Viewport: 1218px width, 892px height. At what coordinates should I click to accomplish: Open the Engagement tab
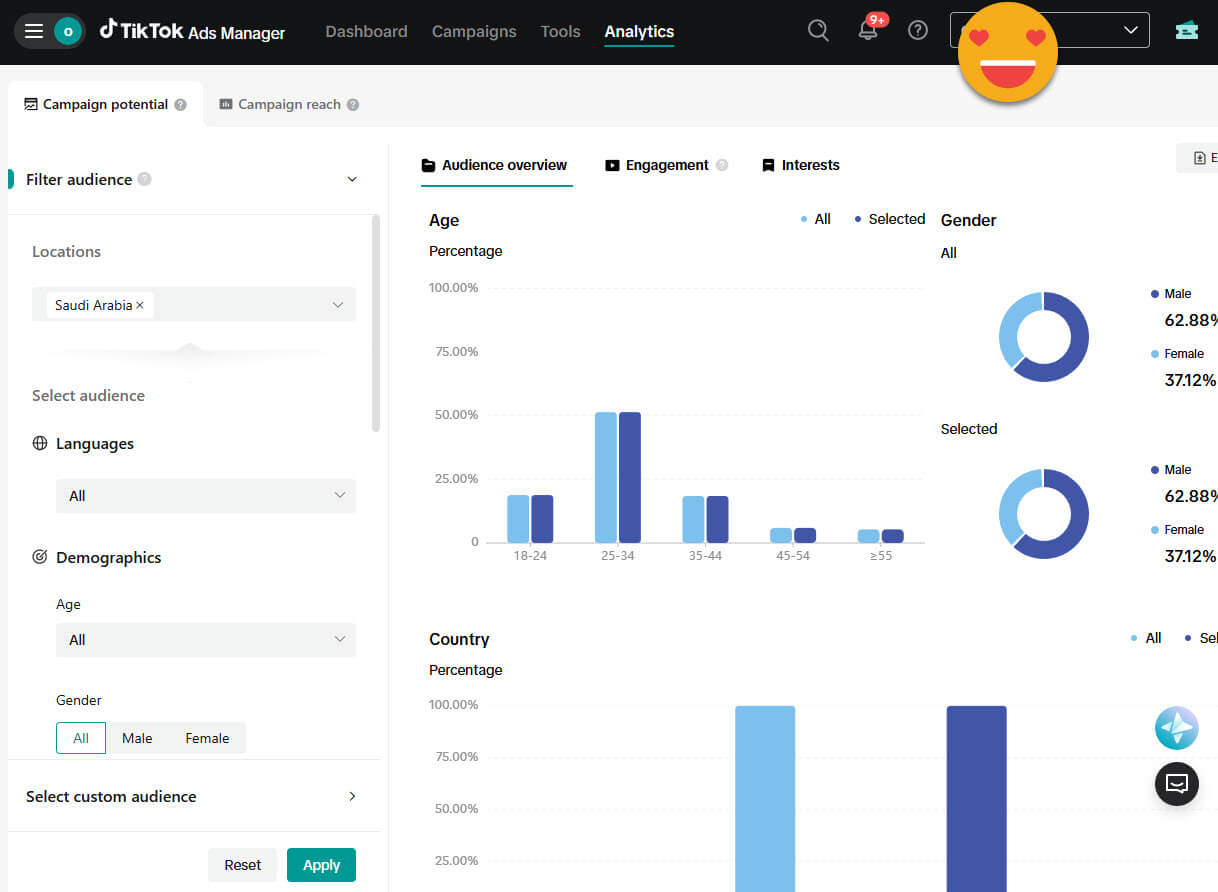click(x=666, y=165)
